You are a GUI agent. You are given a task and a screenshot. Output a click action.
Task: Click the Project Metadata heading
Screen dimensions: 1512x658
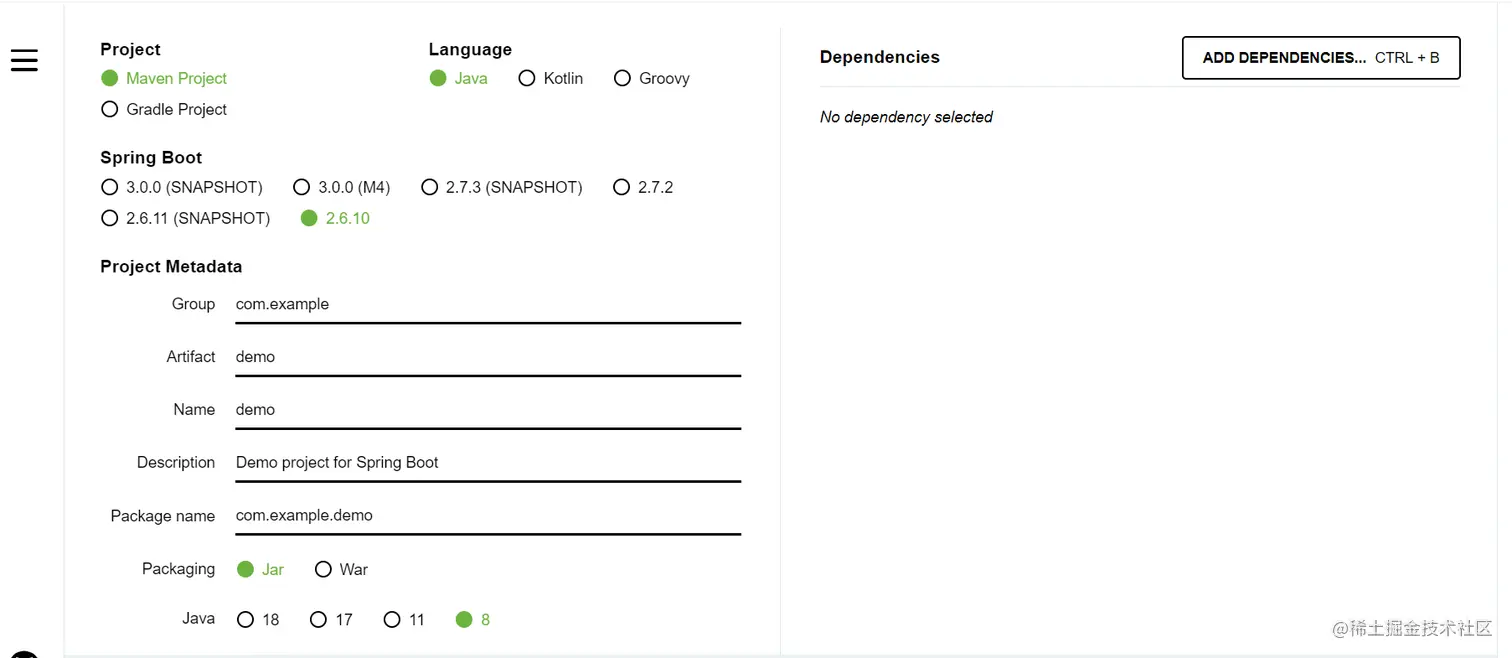pos(171,266)
